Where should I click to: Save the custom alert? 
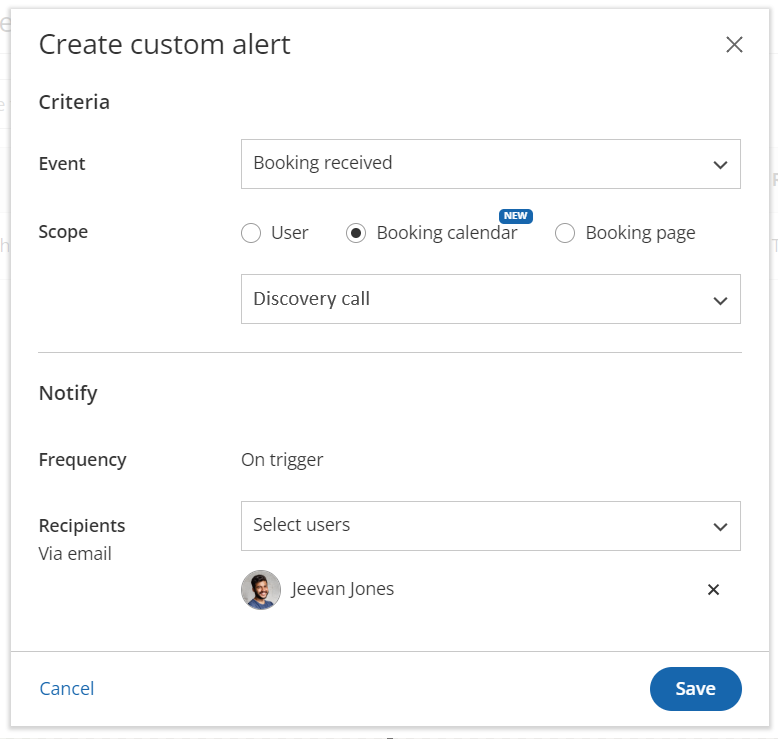695,689
